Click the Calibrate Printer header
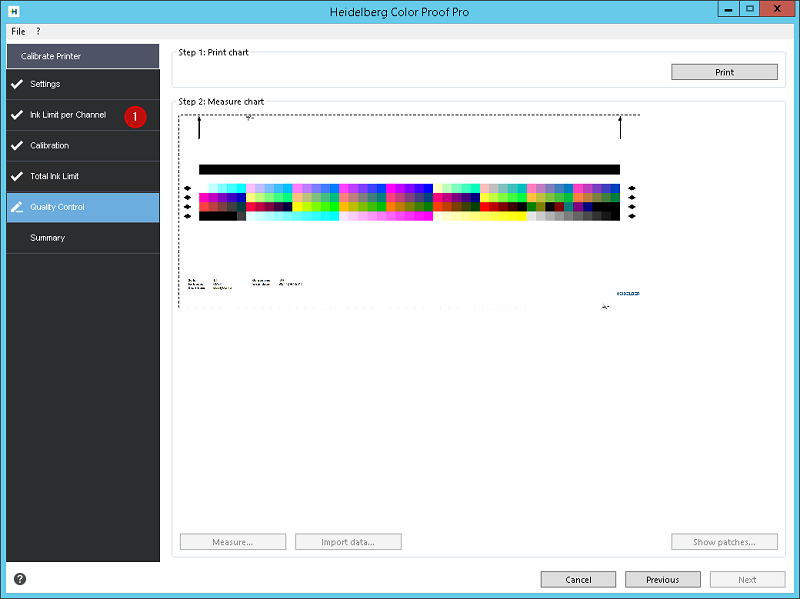800x599 pixels. [x=83, y=56]
